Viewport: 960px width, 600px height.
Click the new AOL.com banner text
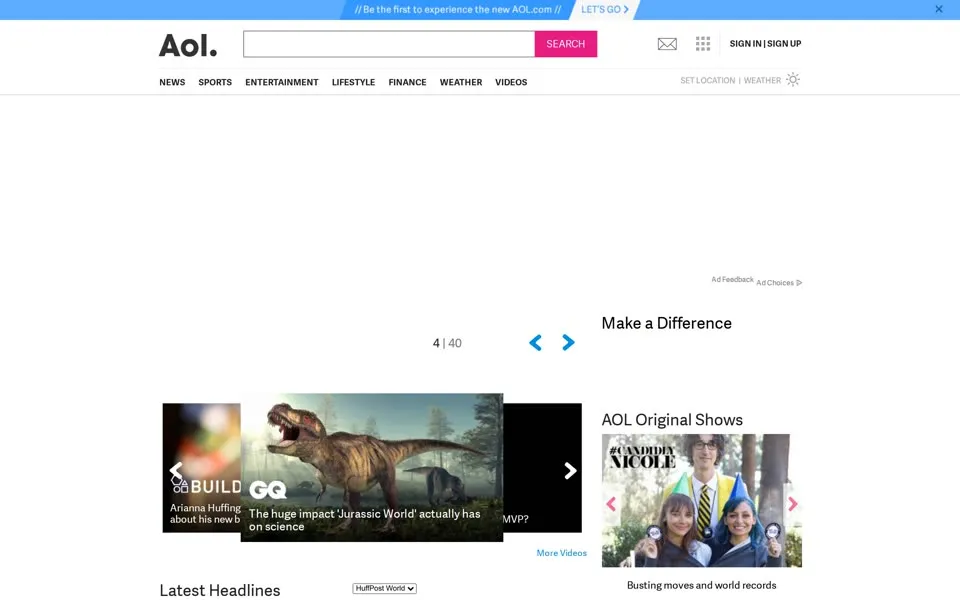point(458,9)
